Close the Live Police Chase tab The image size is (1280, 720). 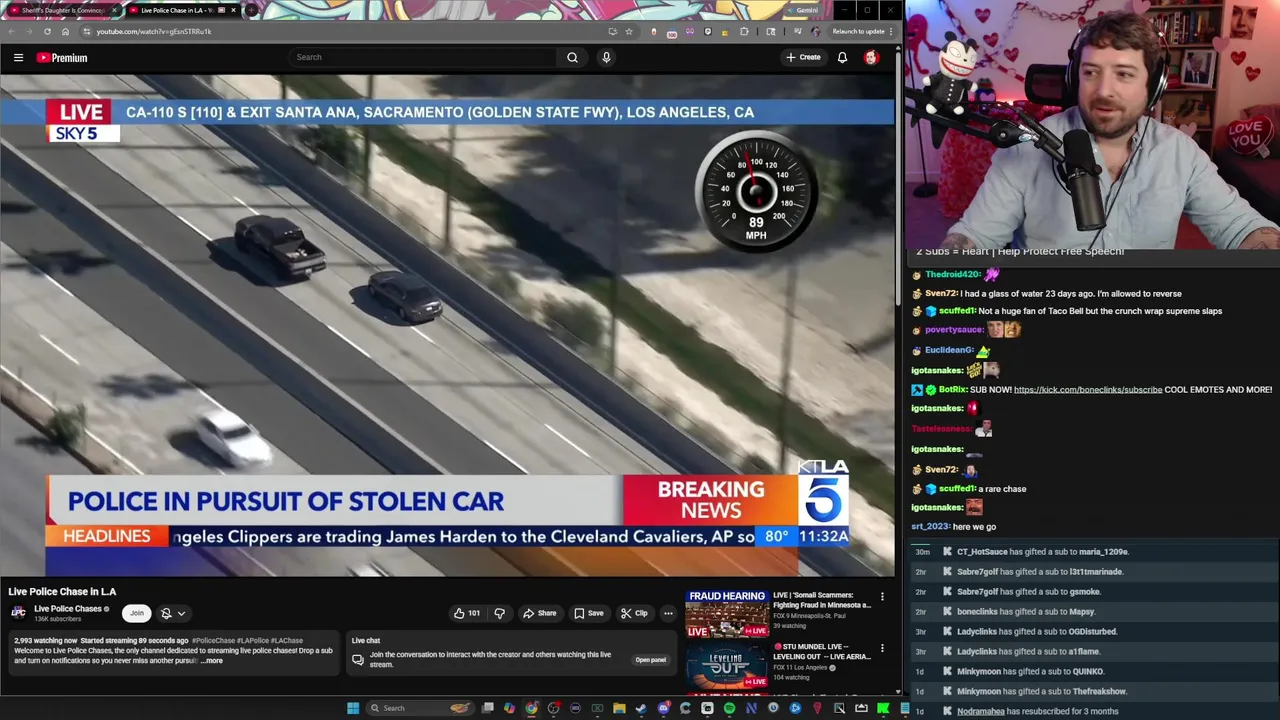pos(233,10)
